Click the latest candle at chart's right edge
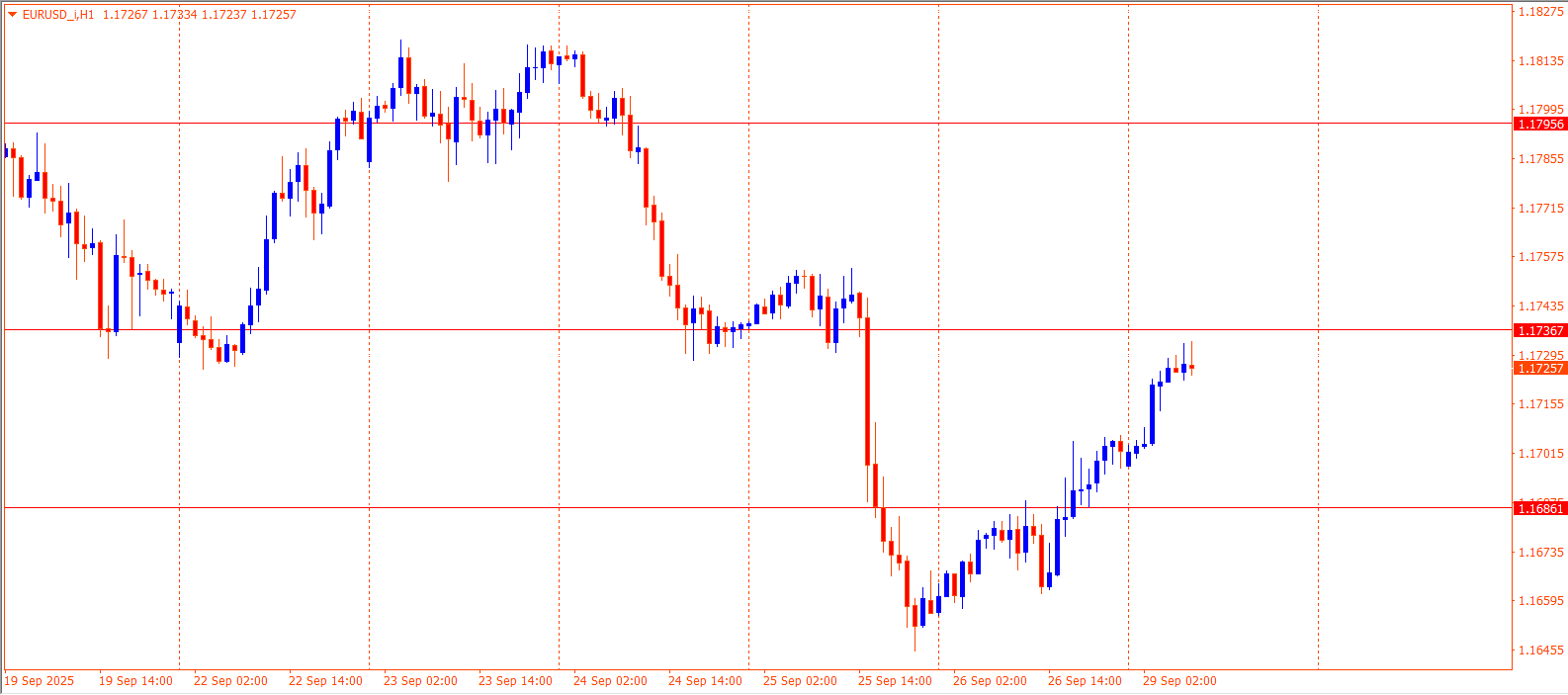This screenshot has height=695, width=1568. [x=1191, y=367]
